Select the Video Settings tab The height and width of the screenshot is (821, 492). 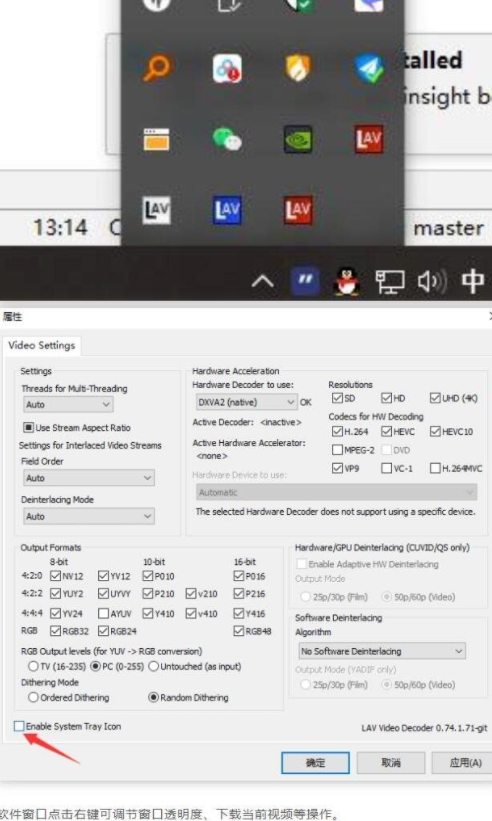pyautogui.click(x=42, y=345)
